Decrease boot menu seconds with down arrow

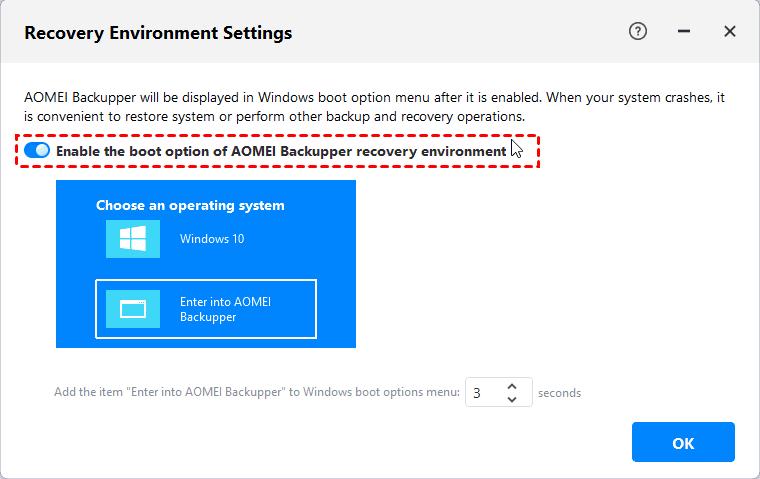(x=512, y=400)
